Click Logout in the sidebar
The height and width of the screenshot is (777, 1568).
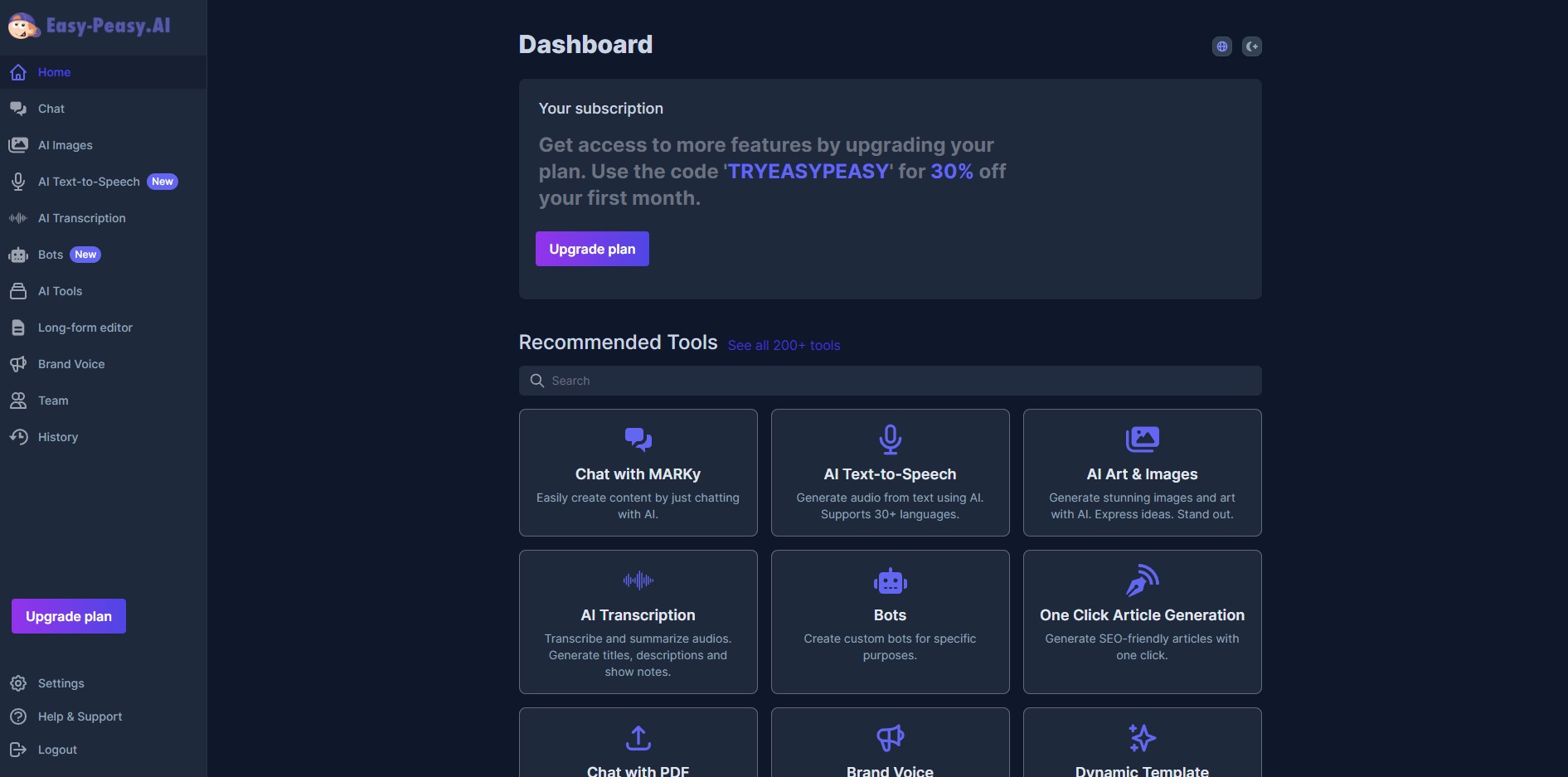[104, 750]
